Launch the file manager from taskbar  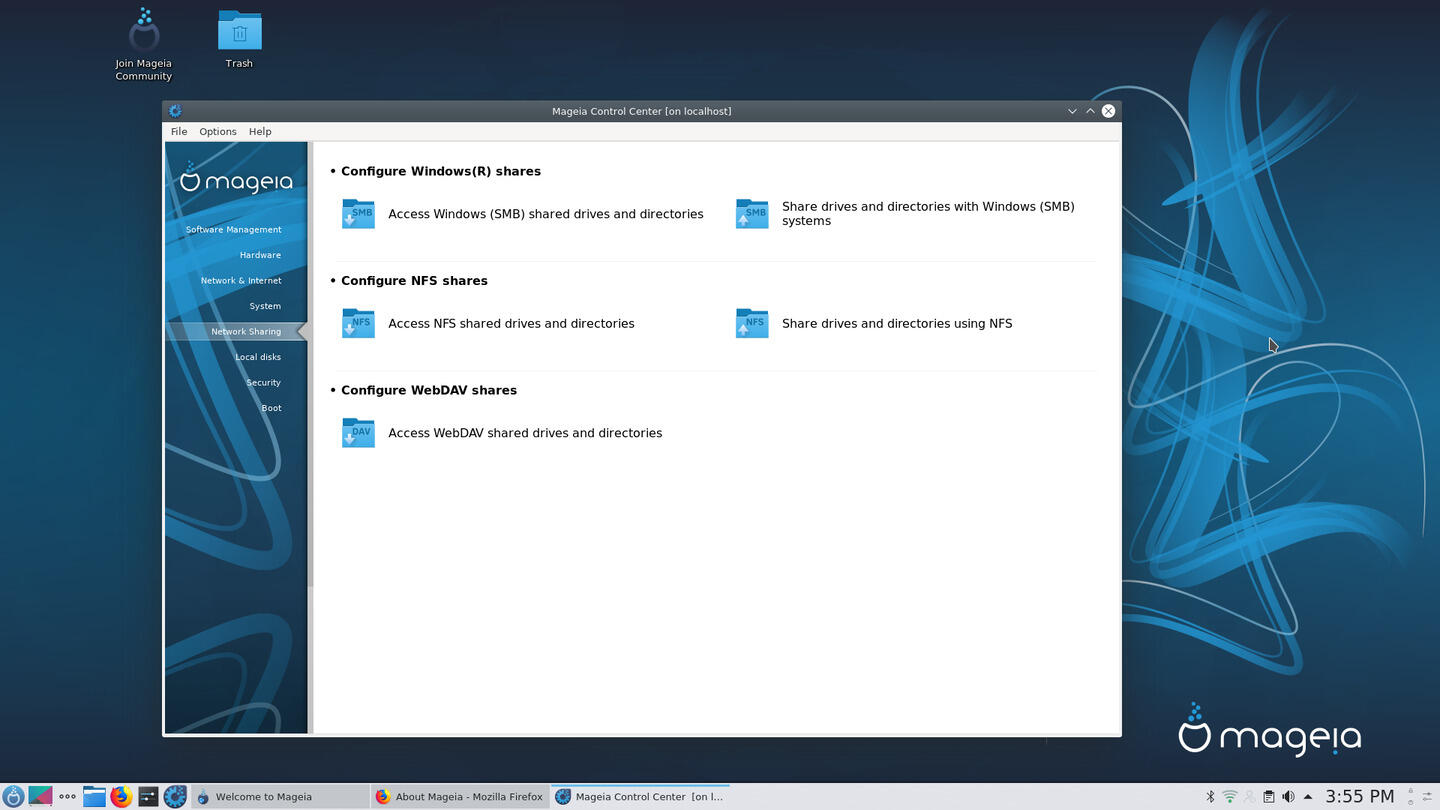pos(94,797)
